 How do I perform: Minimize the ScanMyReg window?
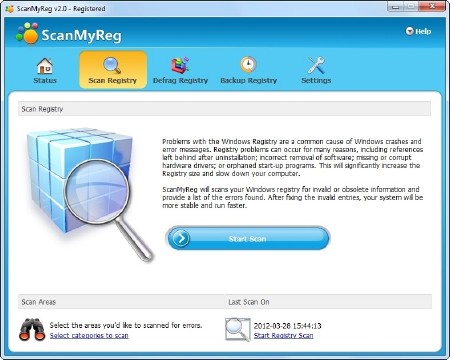[x=396, y=6]
